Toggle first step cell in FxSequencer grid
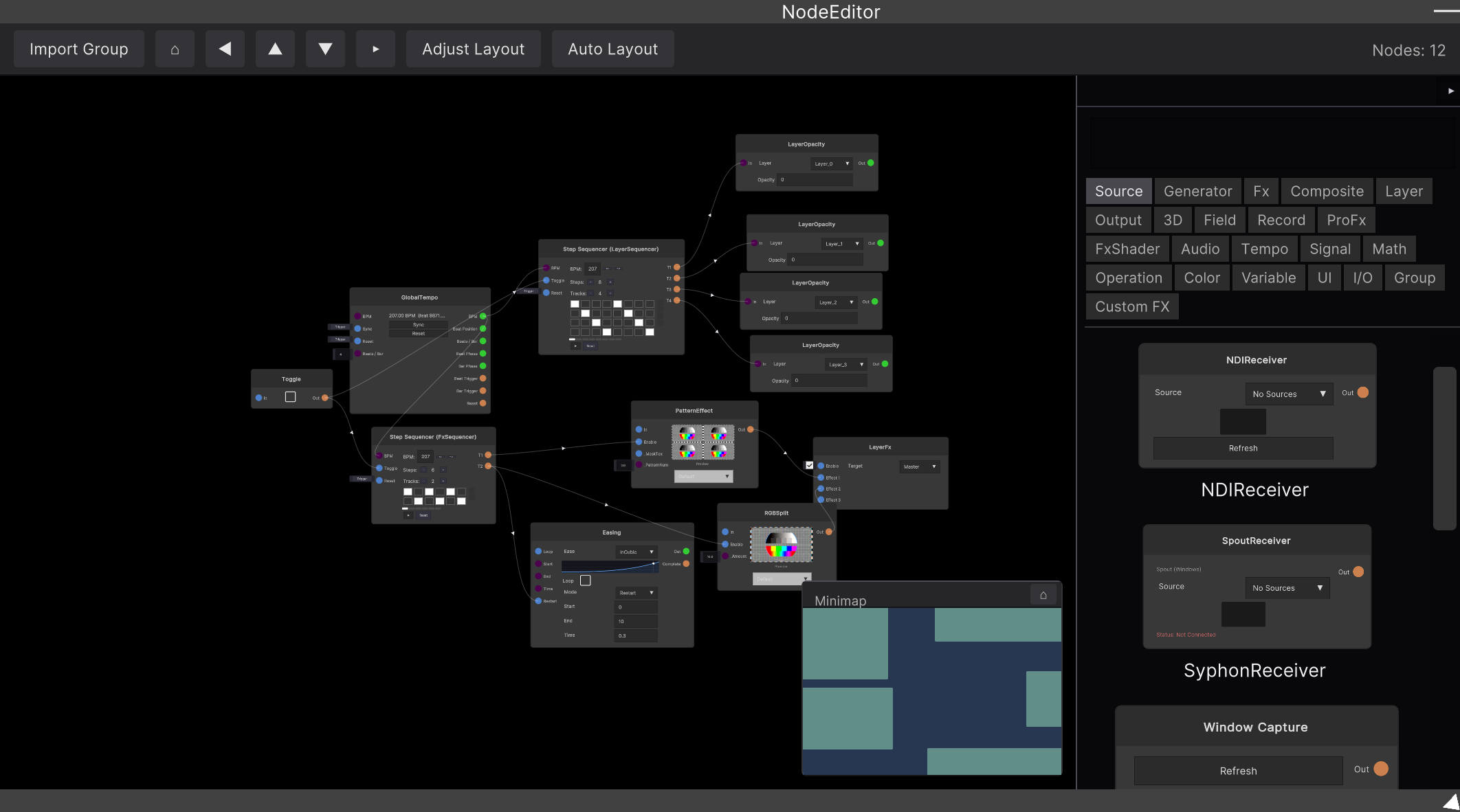Viewport: 1460px width, 812px height. tap(408, 492)
